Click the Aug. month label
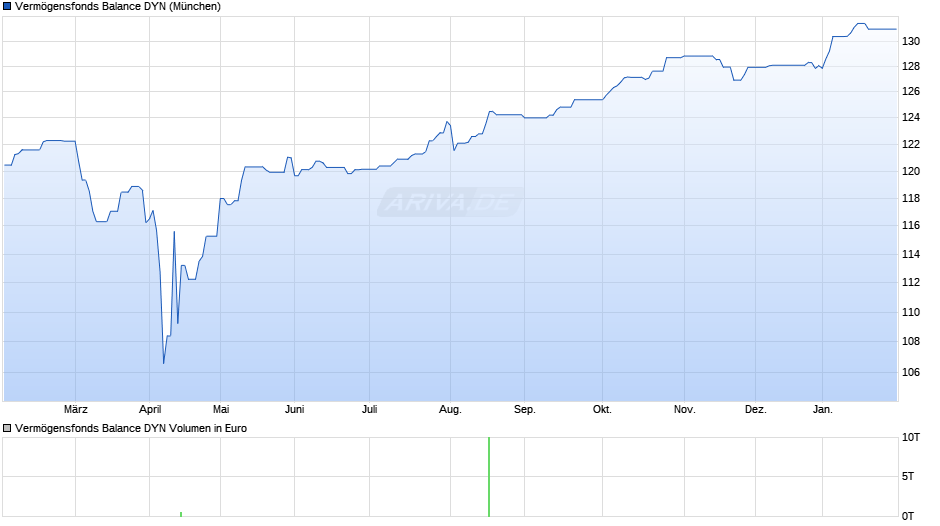This screenshot has width=940, height=526. [450, 410]
